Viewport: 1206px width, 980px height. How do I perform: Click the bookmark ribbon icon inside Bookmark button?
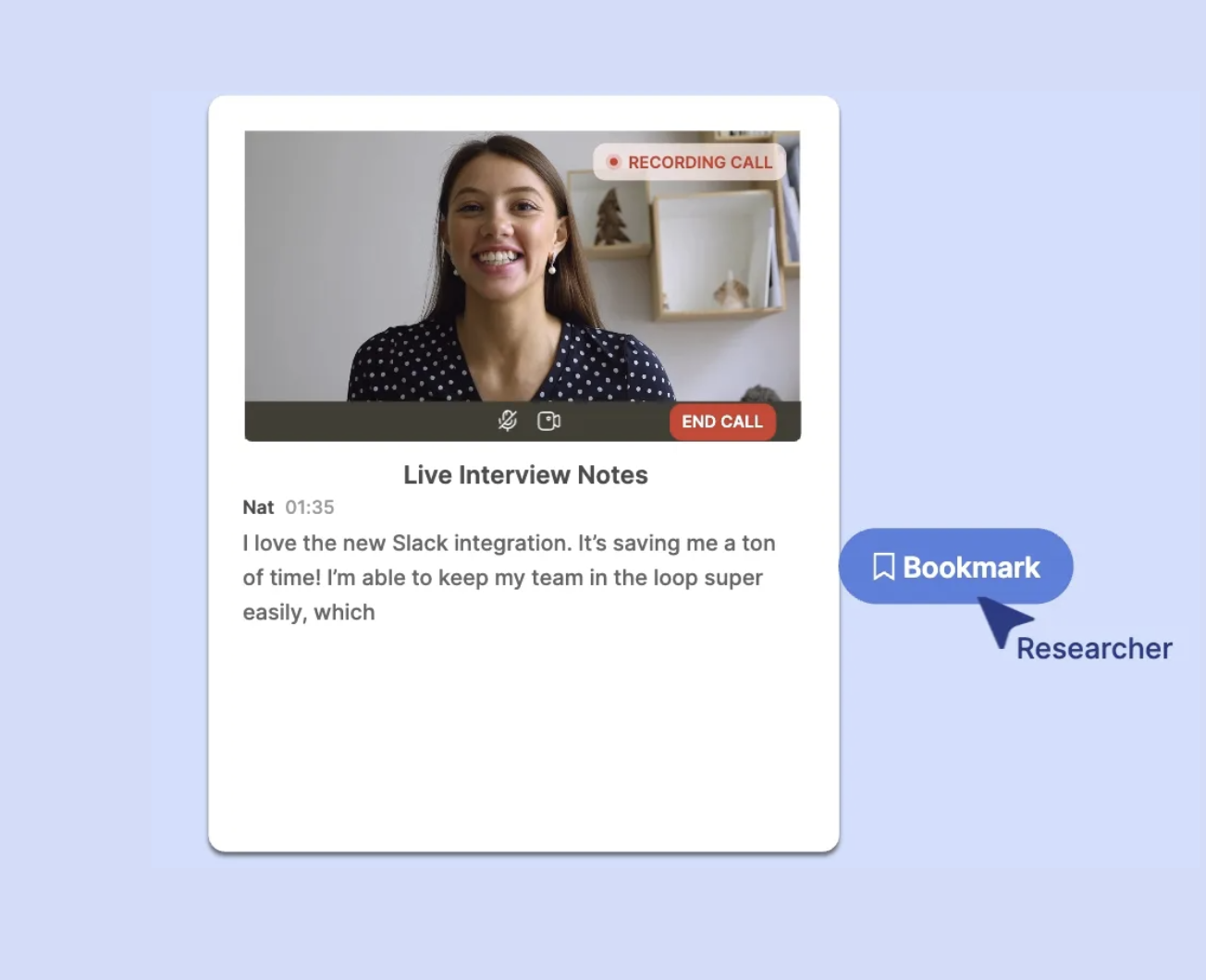coord(884,567)
